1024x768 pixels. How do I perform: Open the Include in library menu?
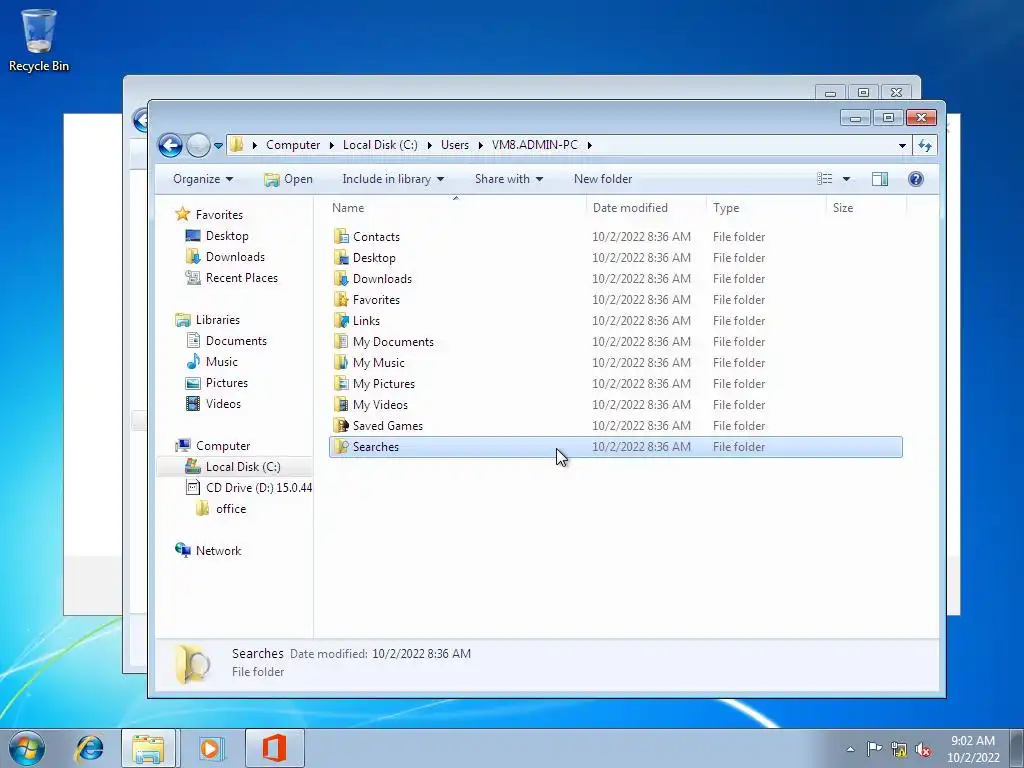392,179
